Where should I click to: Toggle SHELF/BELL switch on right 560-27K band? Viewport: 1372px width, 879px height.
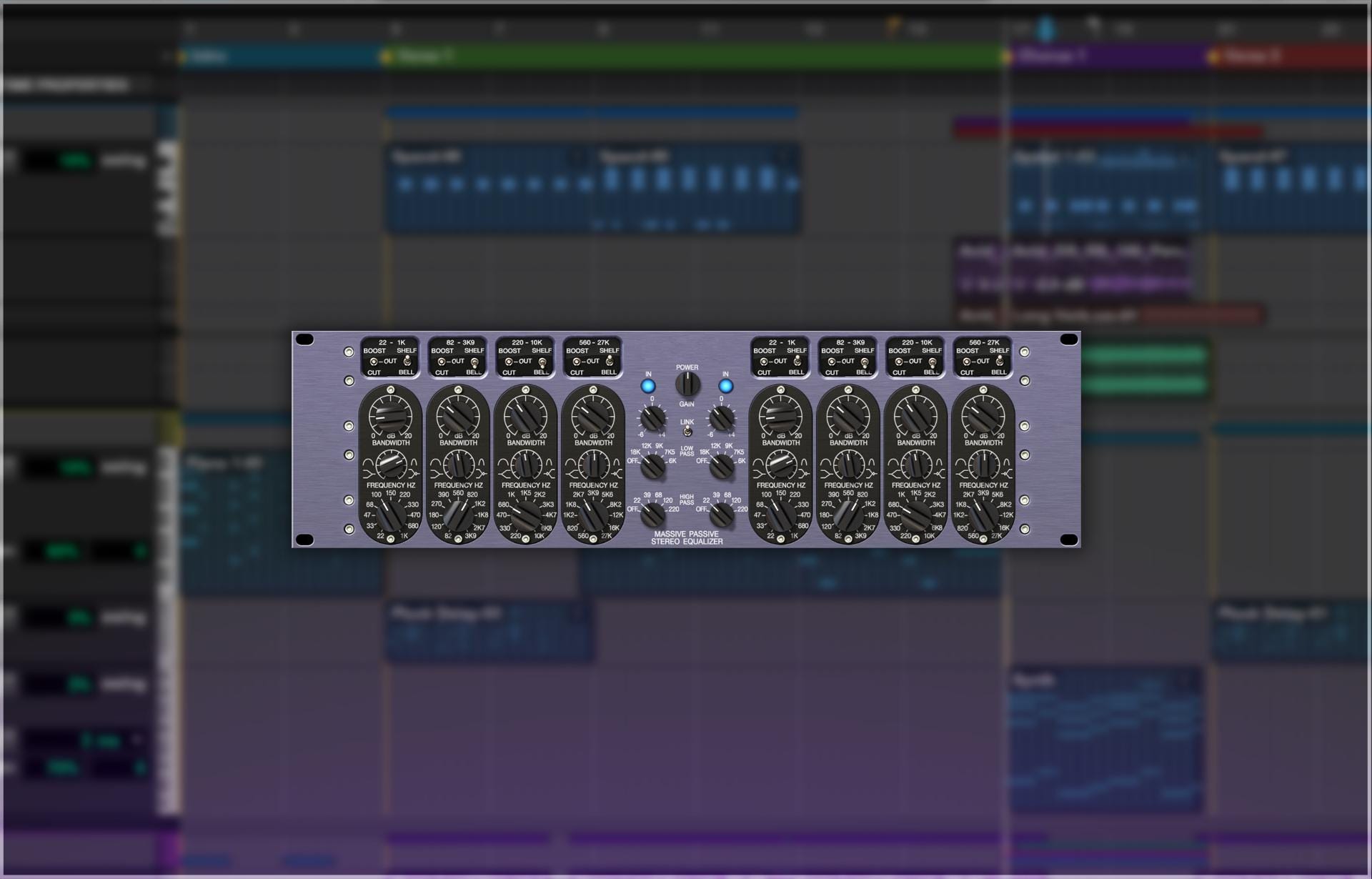tap(1000, 362)
